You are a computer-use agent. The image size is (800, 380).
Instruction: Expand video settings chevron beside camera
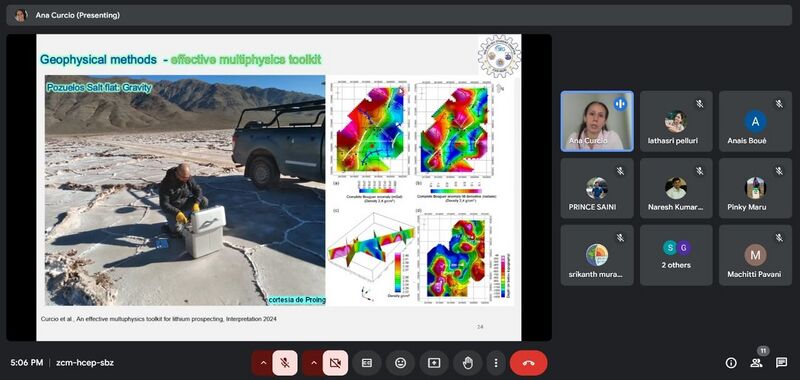click(314, 363)
